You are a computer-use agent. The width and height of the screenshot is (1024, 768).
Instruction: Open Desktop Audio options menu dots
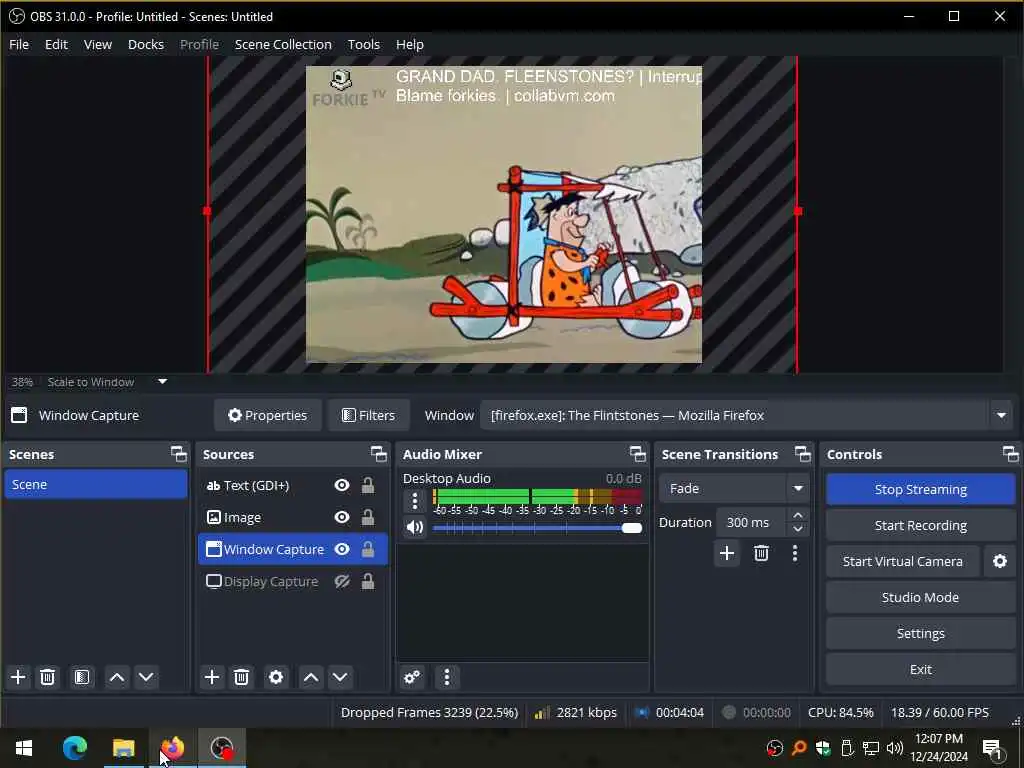pos(415,501)
